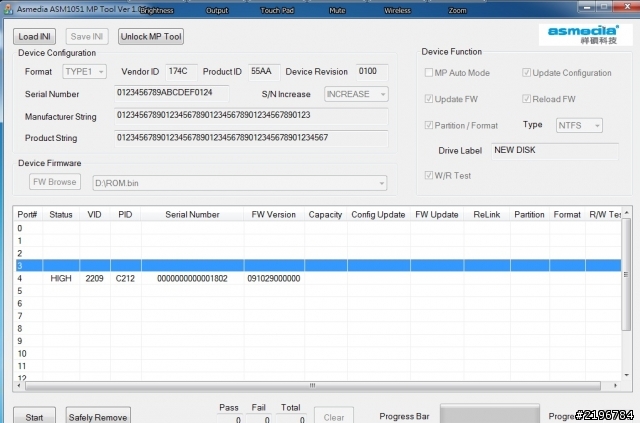This screenshot has height=423, width=640.
Task: Click the application icon in title bar
Action: 8,9
